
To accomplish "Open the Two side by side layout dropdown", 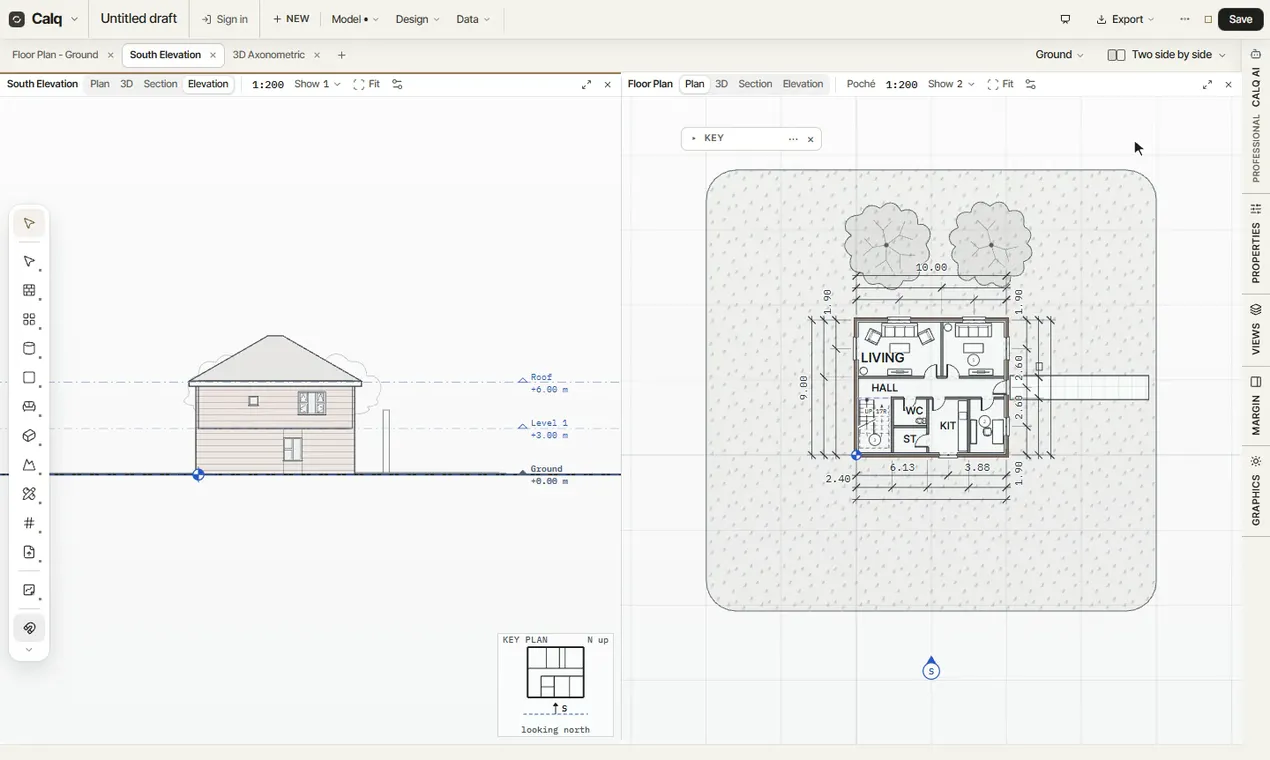I will point(1167,55).
